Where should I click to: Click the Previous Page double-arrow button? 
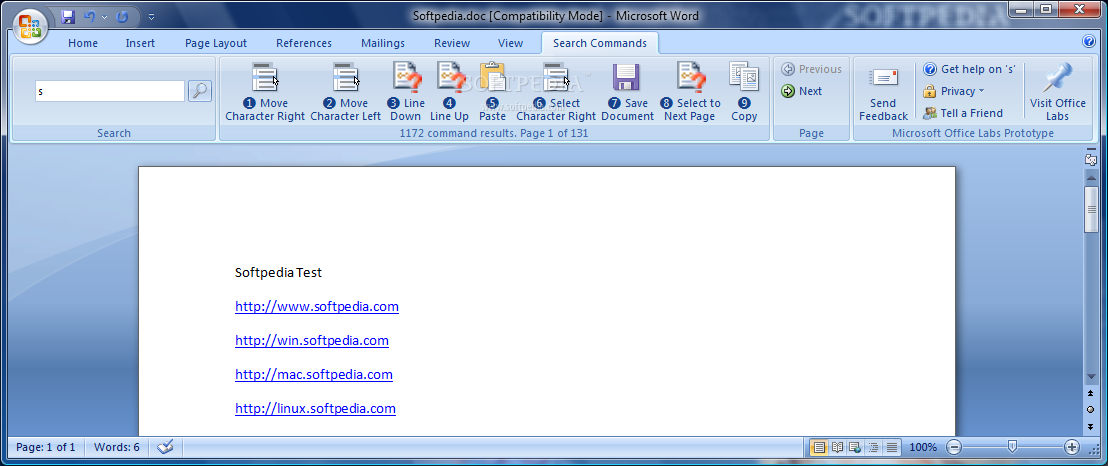(1091, 393)
